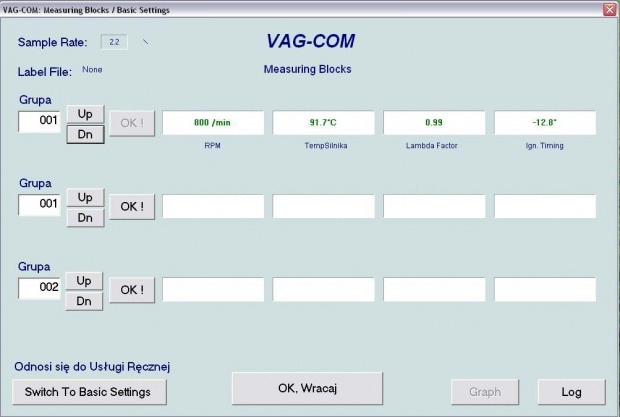The height and width of the screenshot is (417, 620).
Task: Click Dn button for first Grupa
Action: click(x=85, y=134)
